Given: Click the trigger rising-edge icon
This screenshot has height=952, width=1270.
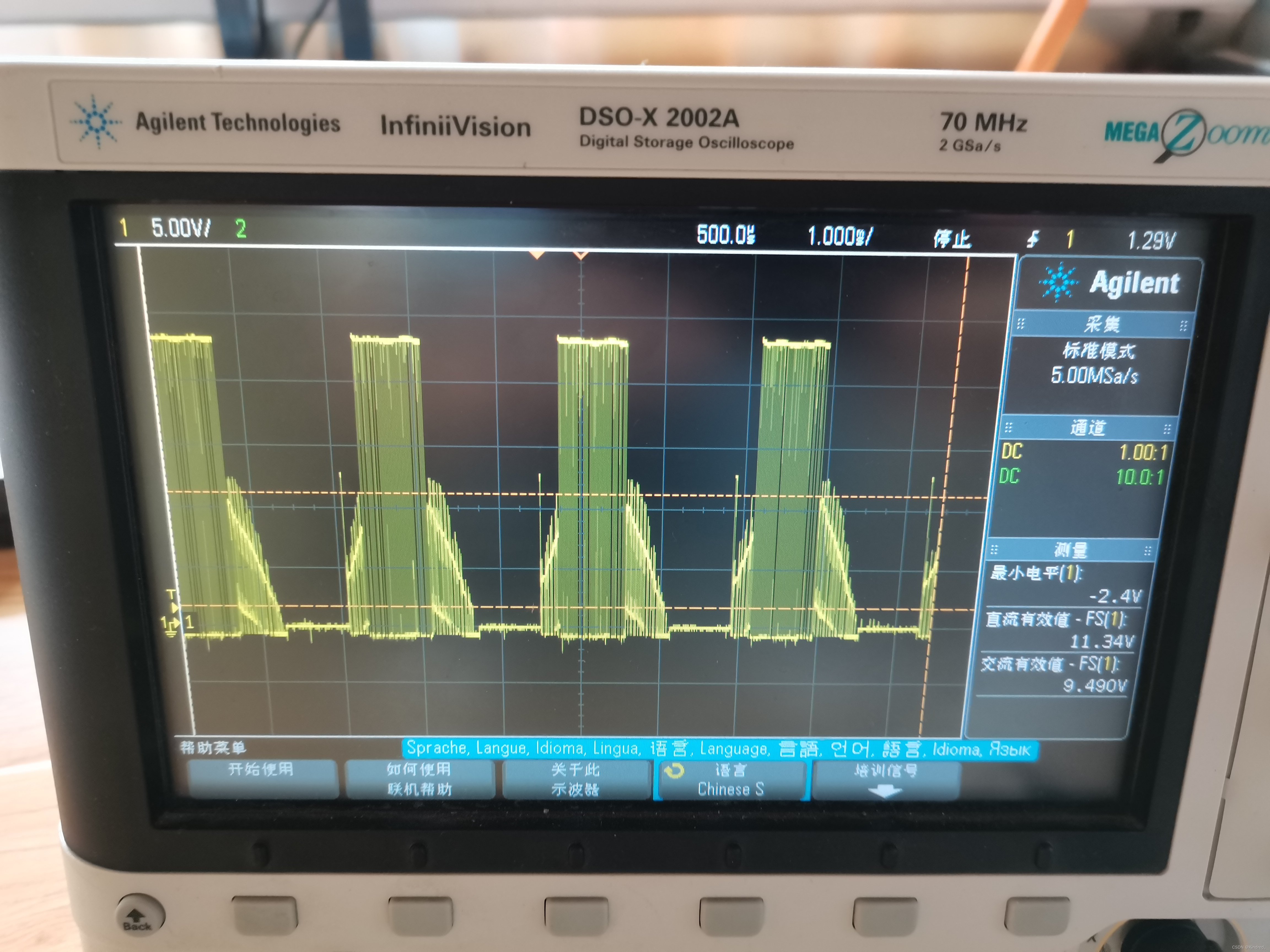Looking at the screenshot, I should [1033, 239].
